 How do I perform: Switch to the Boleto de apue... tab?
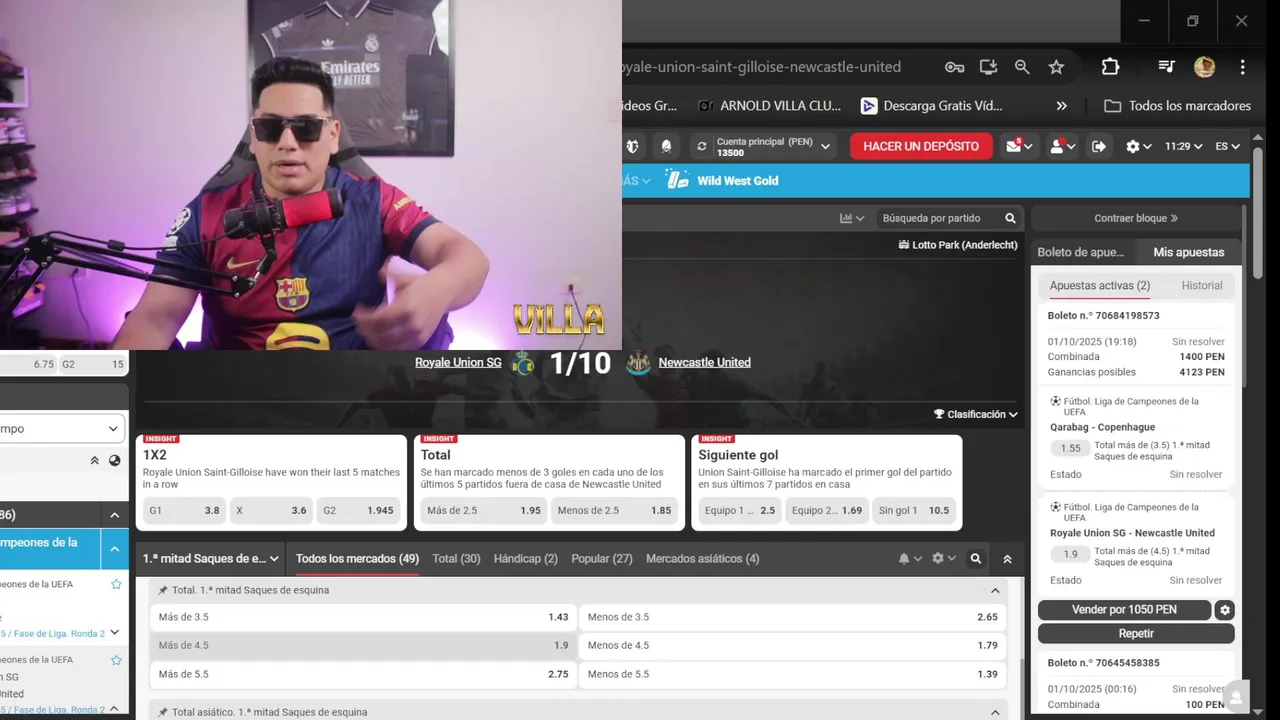tap(1081, 252)
